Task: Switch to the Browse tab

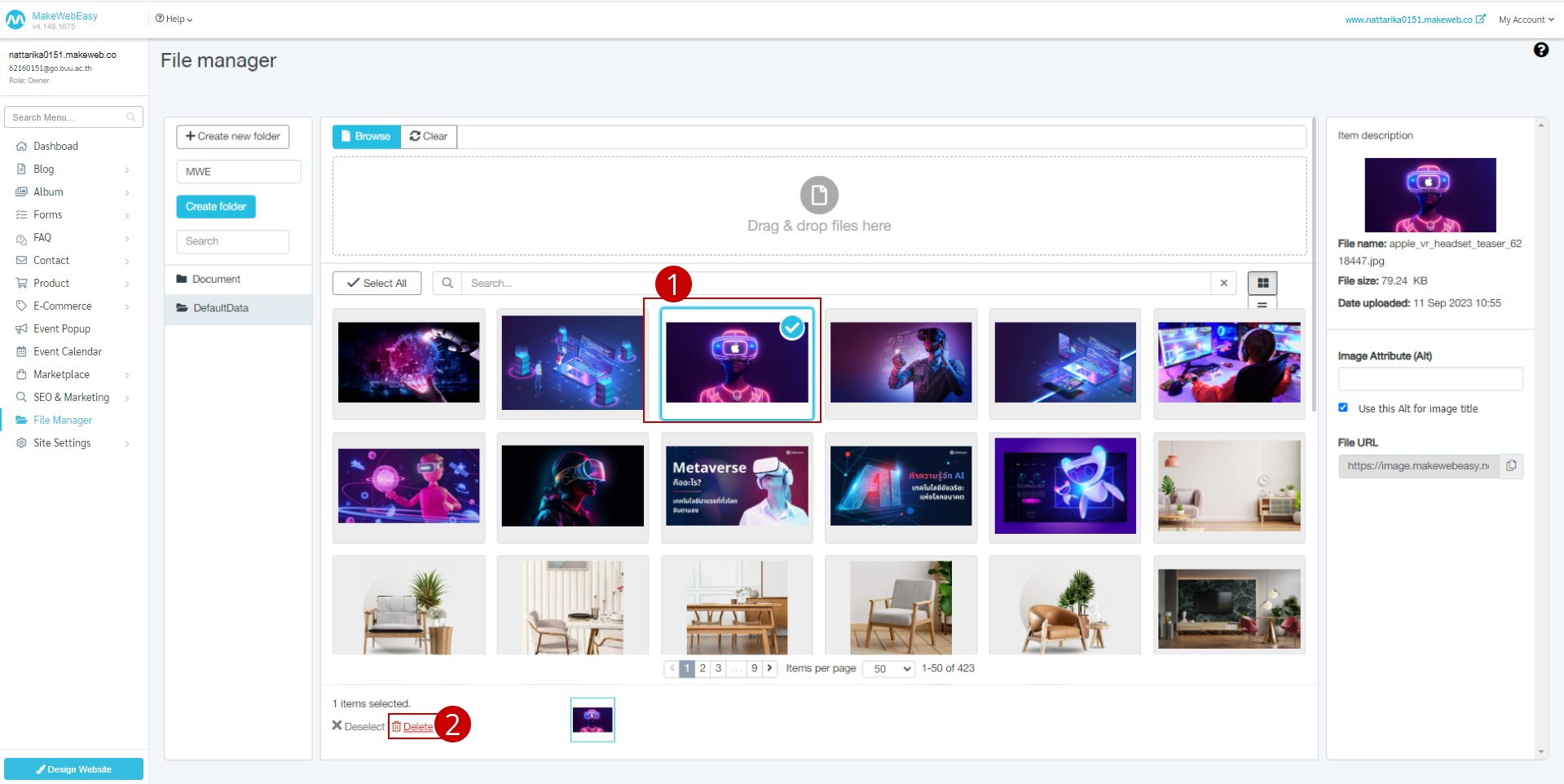Action: [x=365, y=136]
